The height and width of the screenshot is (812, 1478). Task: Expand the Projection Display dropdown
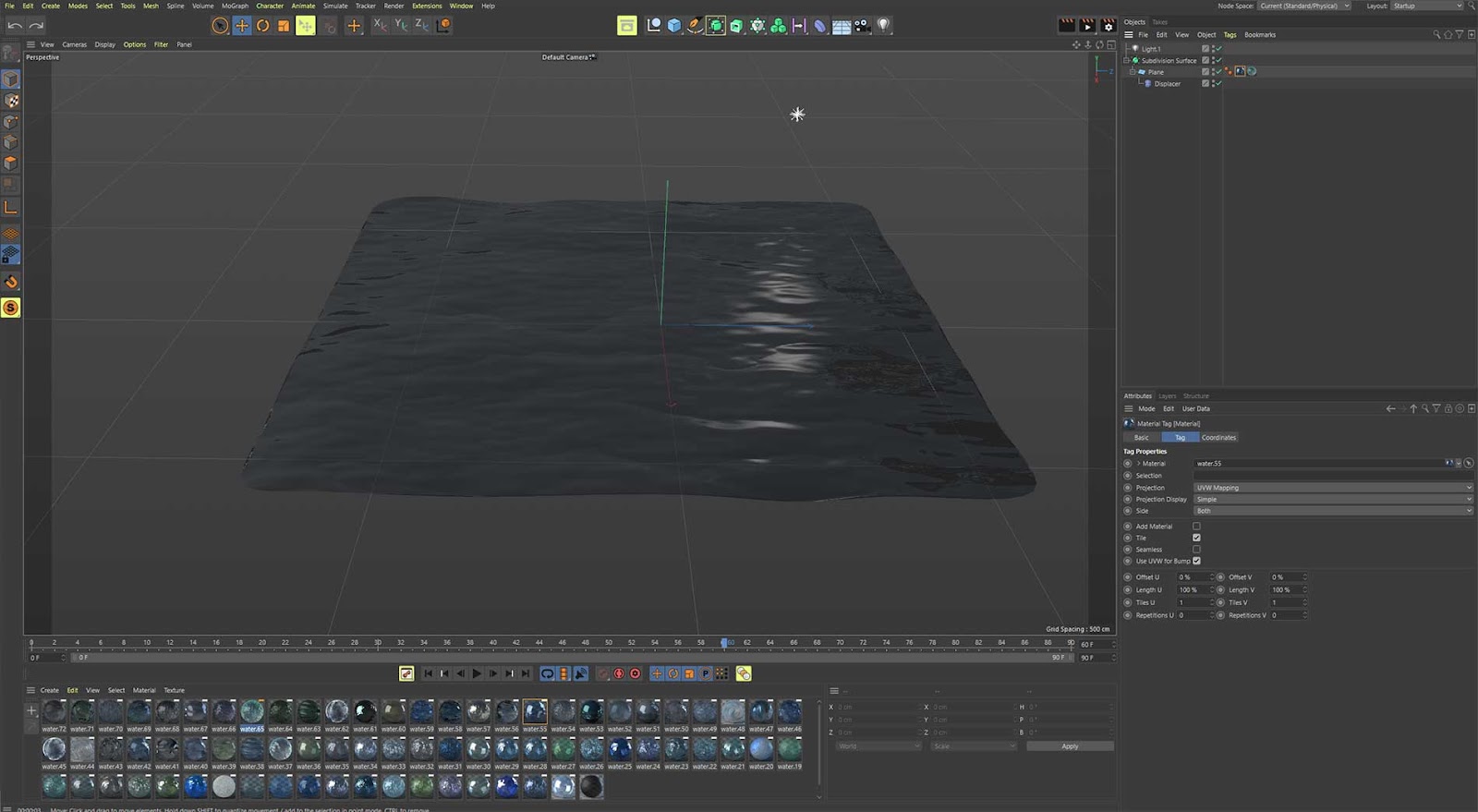click(1332, 499)
